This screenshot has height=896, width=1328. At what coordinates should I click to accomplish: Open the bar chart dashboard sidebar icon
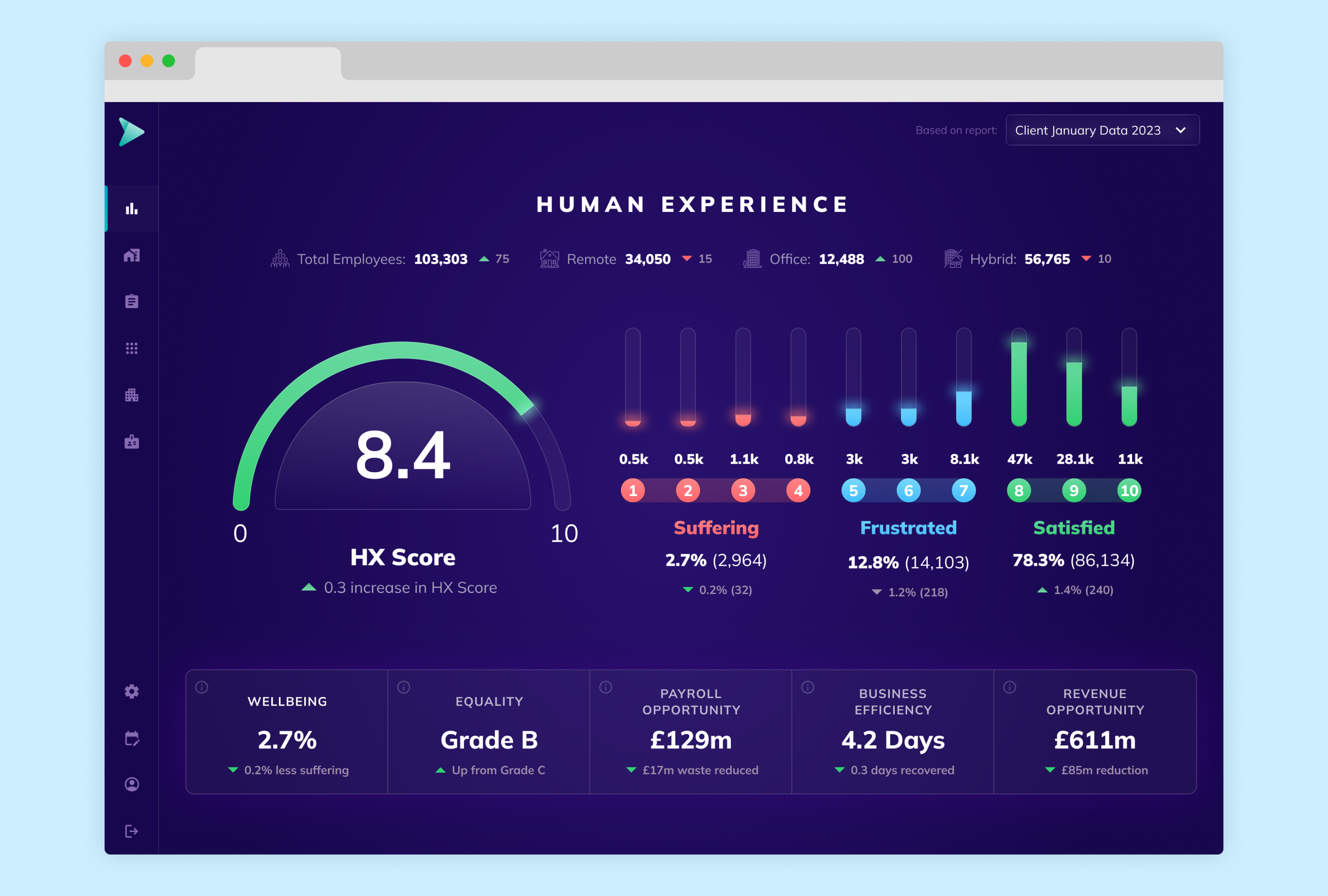132,209
